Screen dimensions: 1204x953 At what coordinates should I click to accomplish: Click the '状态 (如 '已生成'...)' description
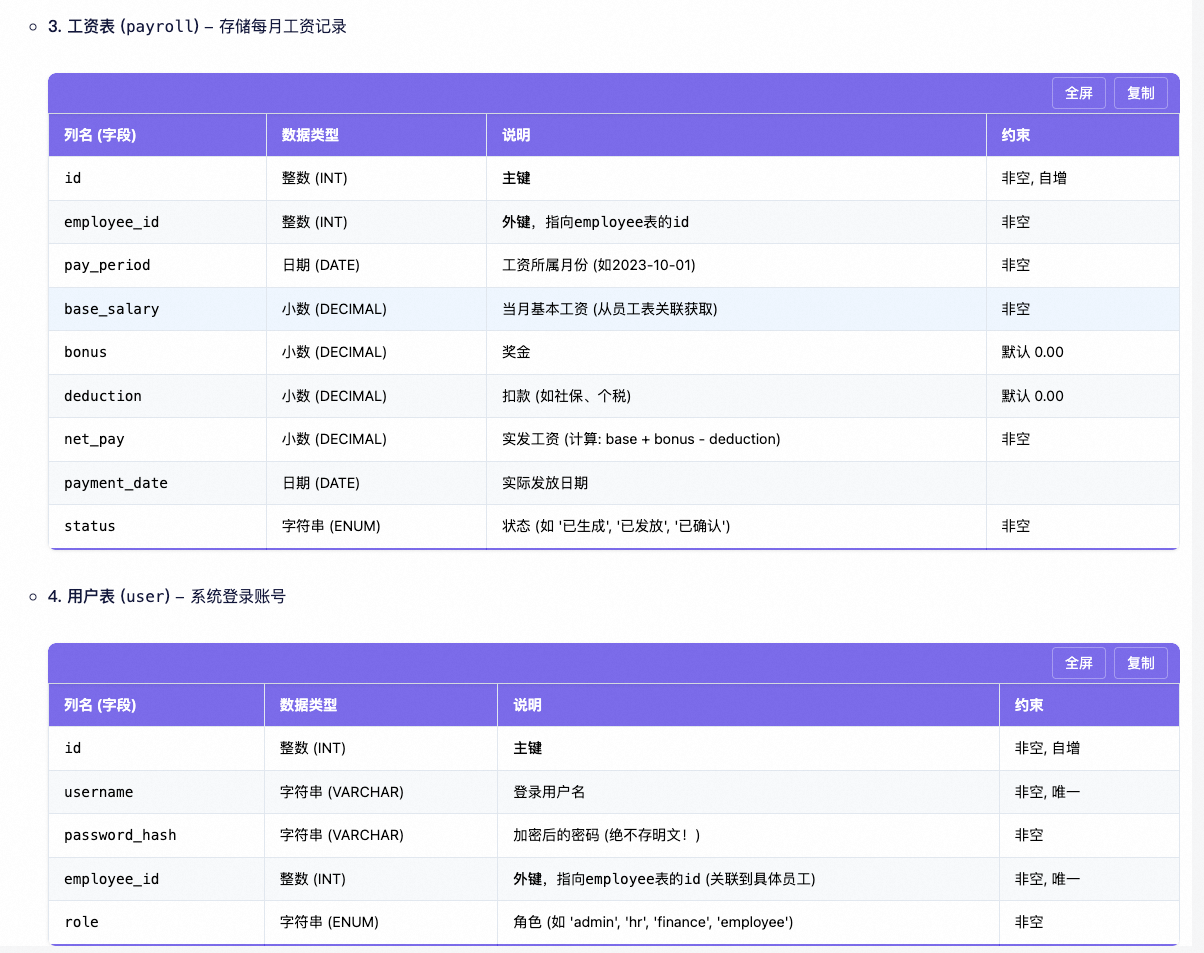[x=616, y=526]
